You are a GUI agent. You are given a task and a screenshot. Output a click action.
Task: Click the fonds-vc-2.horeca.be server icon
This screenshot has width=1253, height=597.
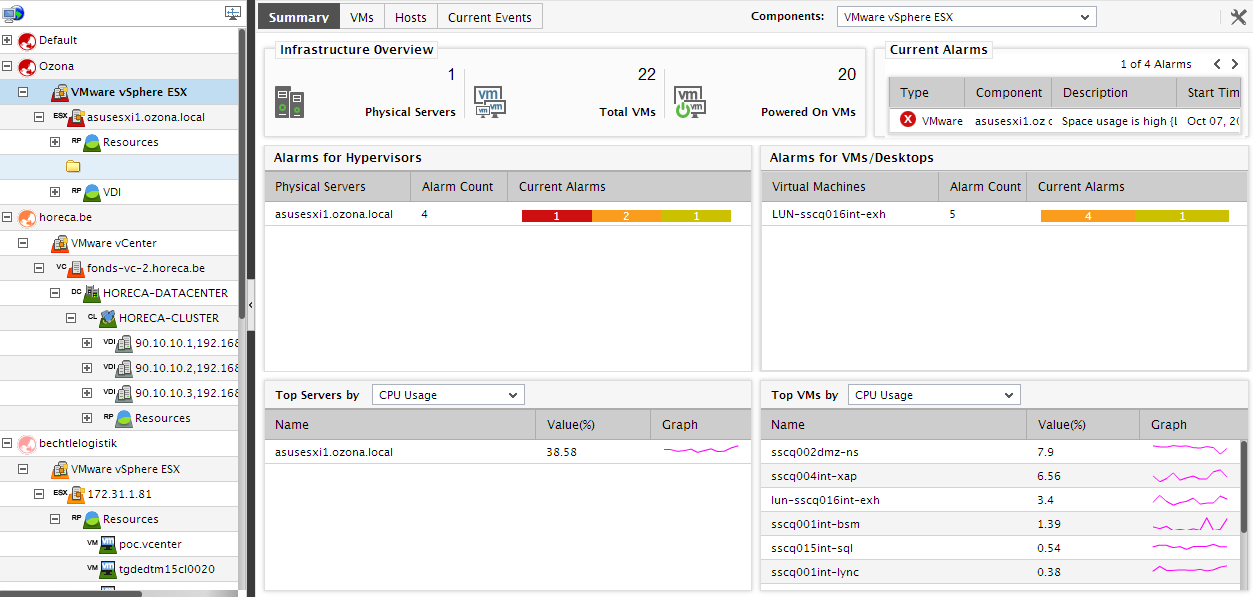76,268
